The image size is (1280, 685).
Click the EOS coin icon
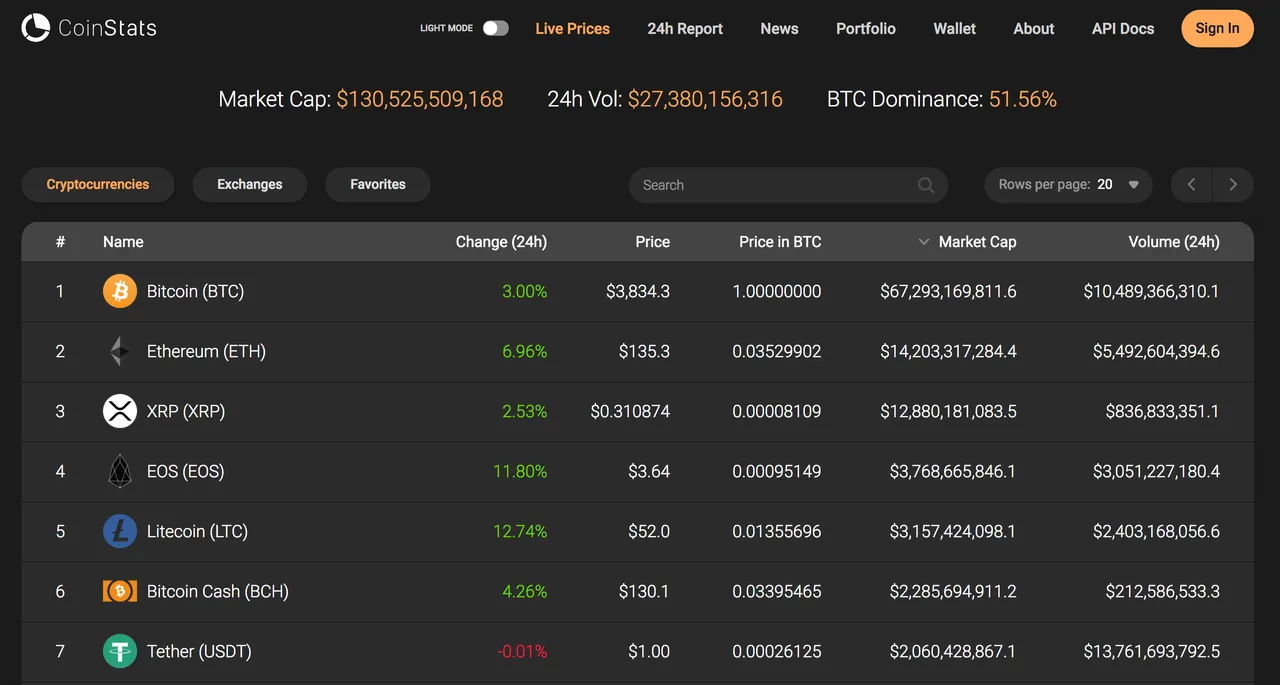pyautogui.click(x=120, y=471)
